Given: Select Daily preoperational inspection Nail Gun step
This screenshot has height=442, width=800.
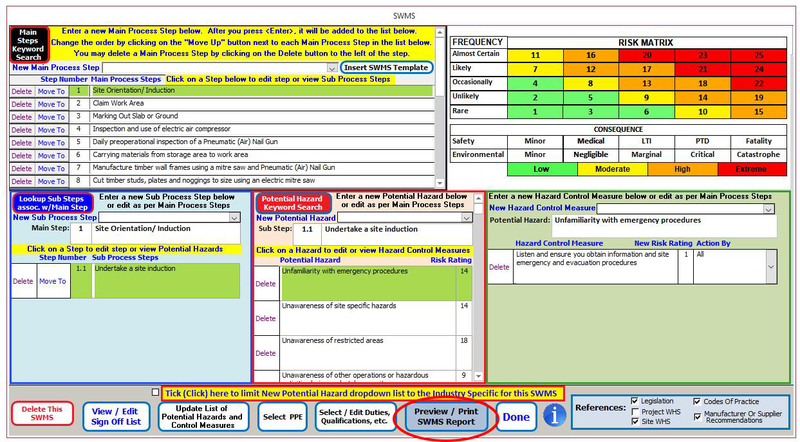Looking at the screenshot, I should pyautogui.click(x=262, y=142).
